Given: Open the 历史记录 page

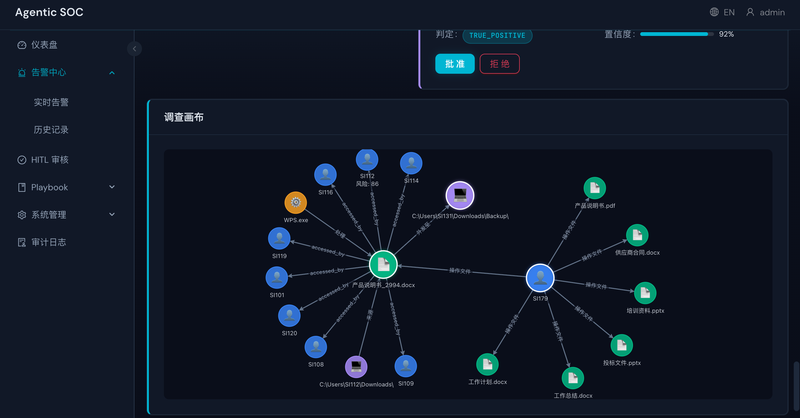Looking at the screenshot, I should tap(51, 130).
